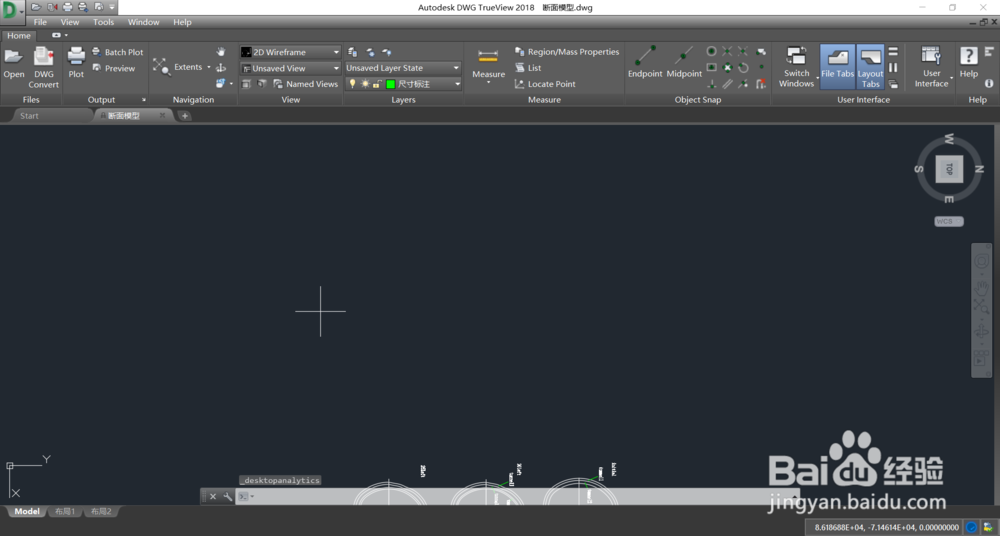
Task: Open Region/Mass Properties
Action: (567, 52)
